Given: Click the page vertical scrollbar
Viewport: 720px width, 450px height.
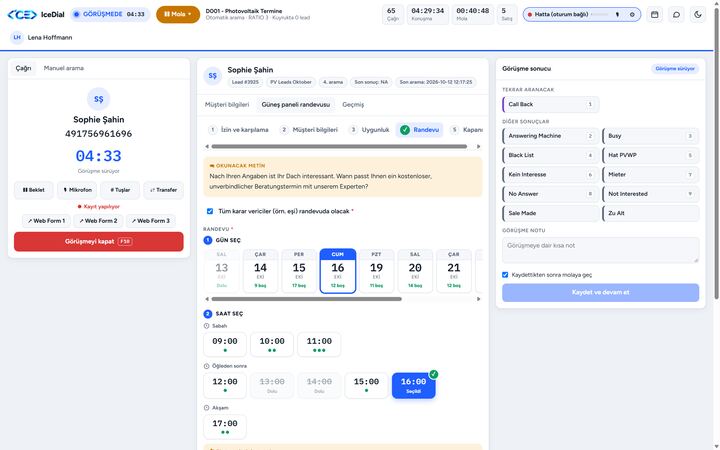Looking at the screenshot, I should coord(717,153).
